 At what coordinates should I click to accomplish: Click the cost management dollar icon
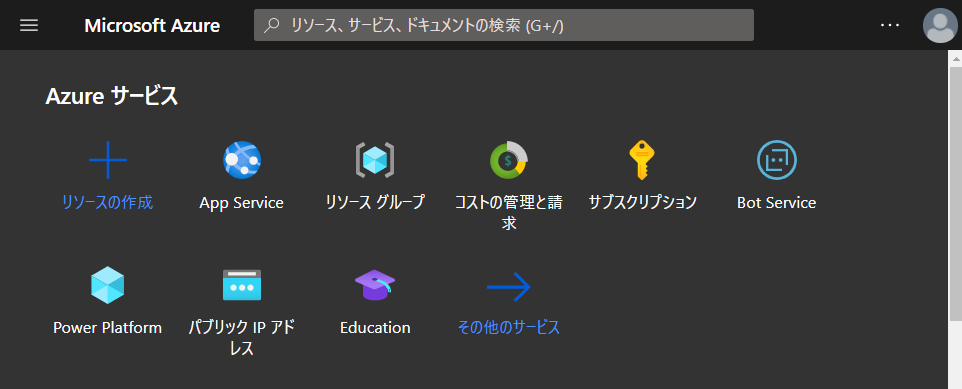pos(509,160)
